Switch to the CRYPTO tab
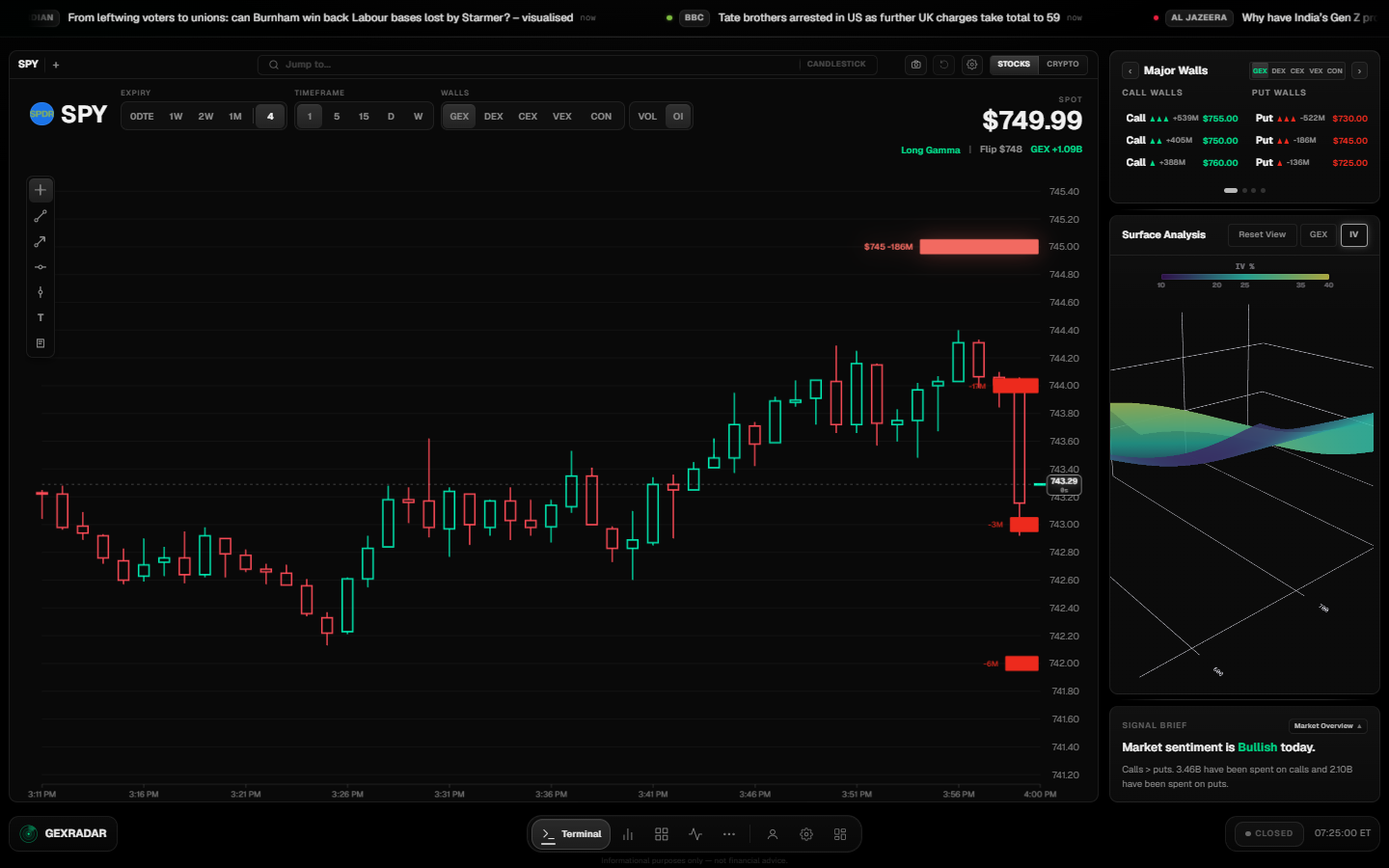 pyautogui.click(x=1063, y=65)
